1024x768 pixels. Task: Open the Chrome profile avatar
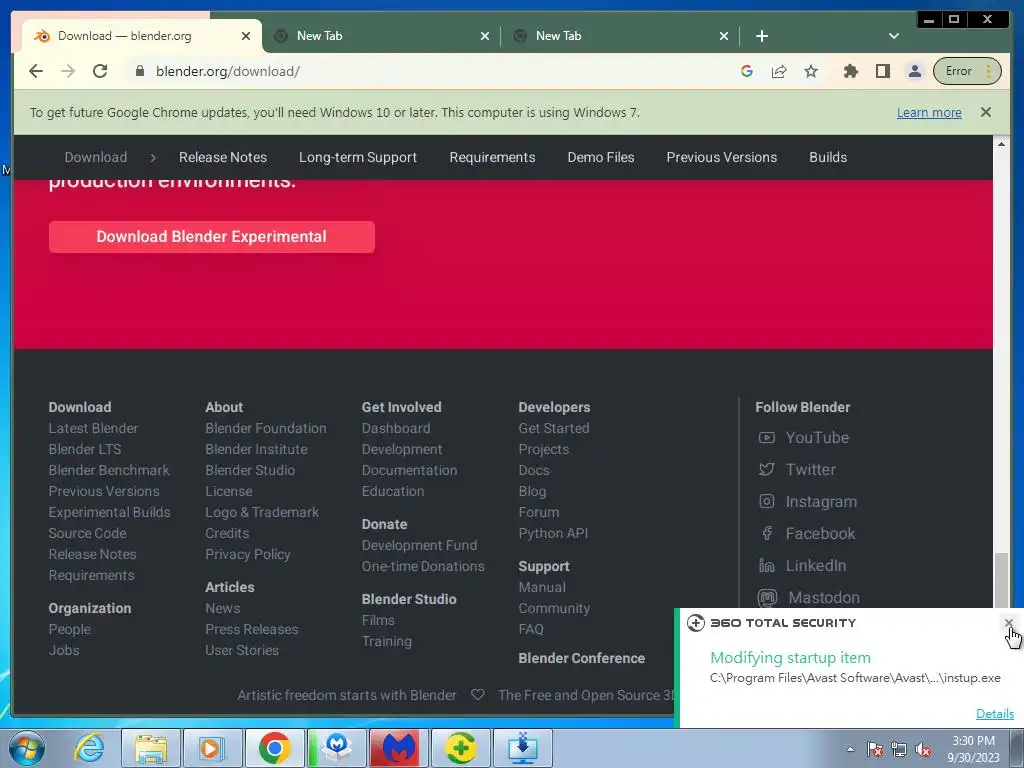pyautogui.click(x=915, y=71)
